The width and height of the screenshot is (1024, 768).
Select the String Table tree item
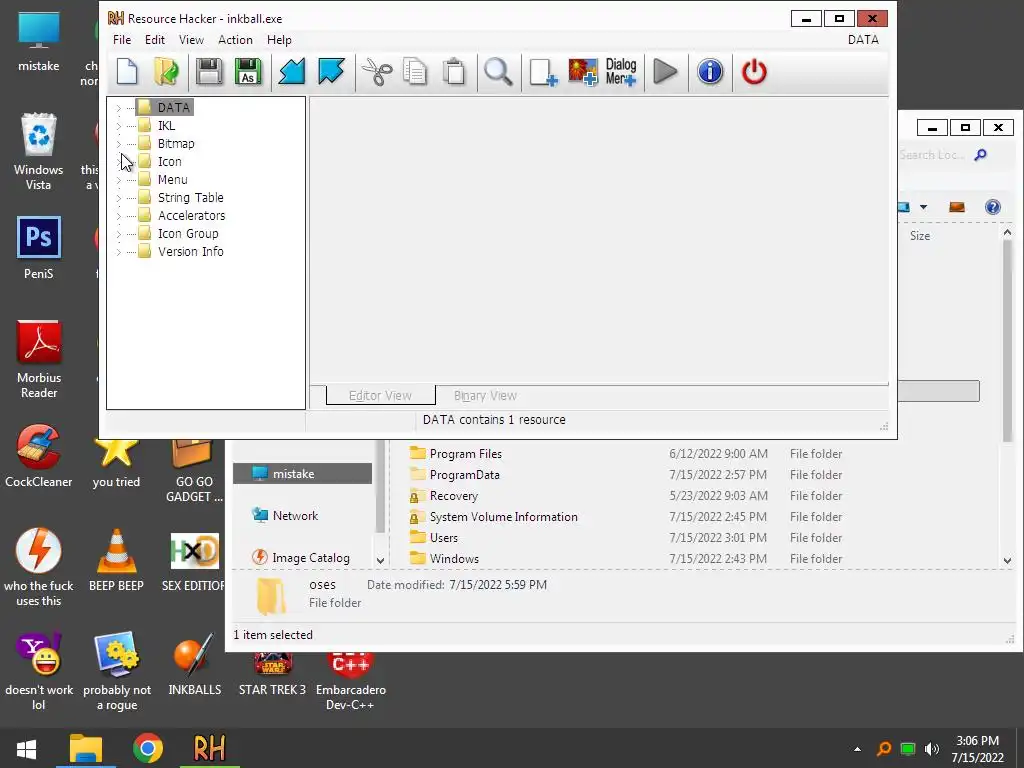(x=181, y=197)
